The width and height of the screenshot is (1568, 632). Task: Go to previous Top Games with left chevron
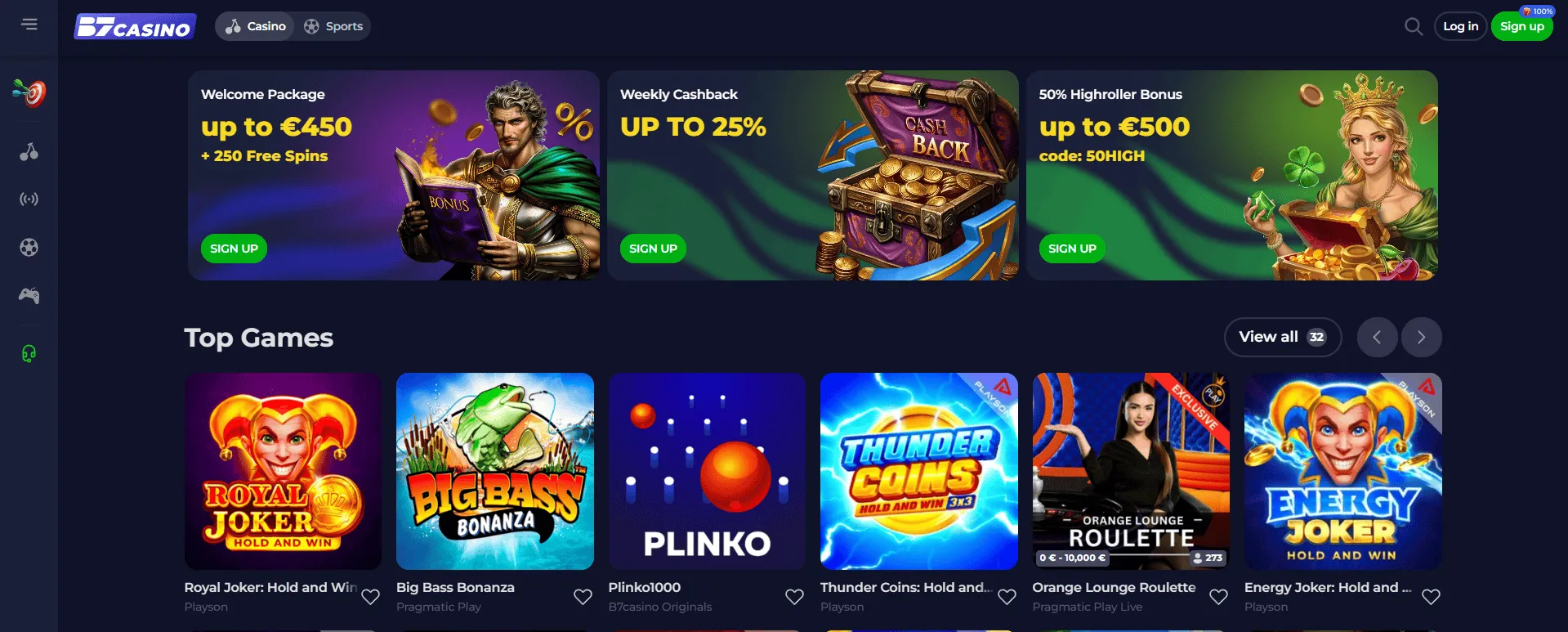(1377, 337)
